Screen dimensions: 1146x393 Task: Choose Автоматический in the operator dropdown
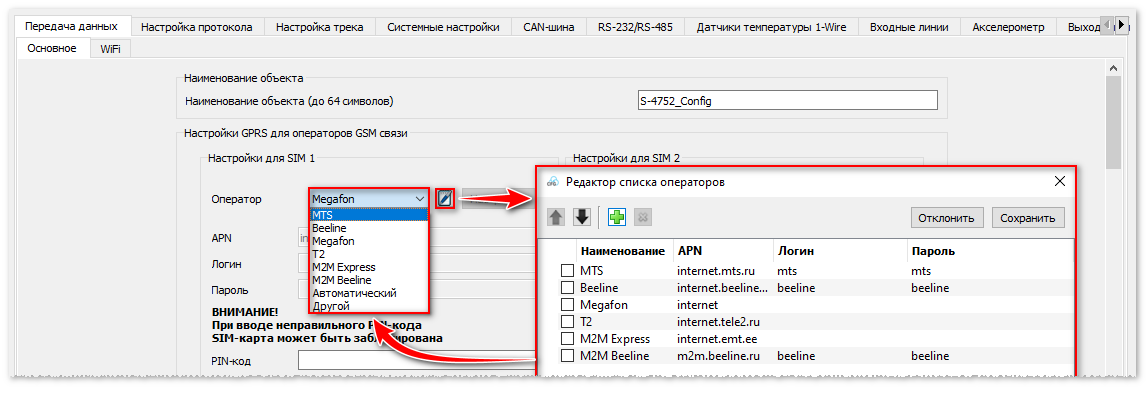pyautogui.click(x=369, y=292)
